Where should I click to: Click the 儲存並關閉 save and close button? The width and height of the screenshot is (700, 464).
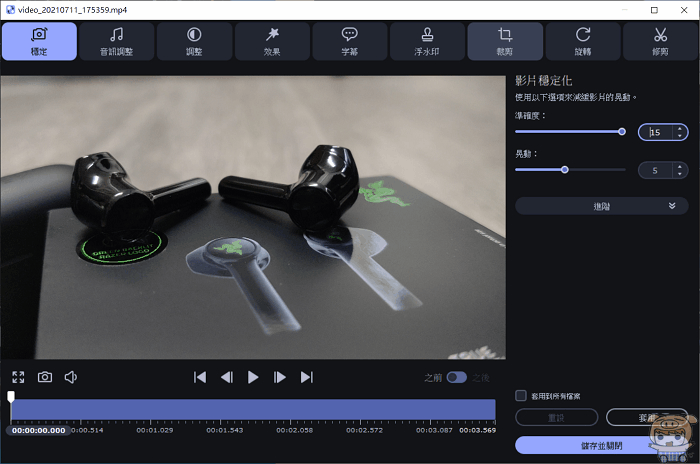(601, 445)
